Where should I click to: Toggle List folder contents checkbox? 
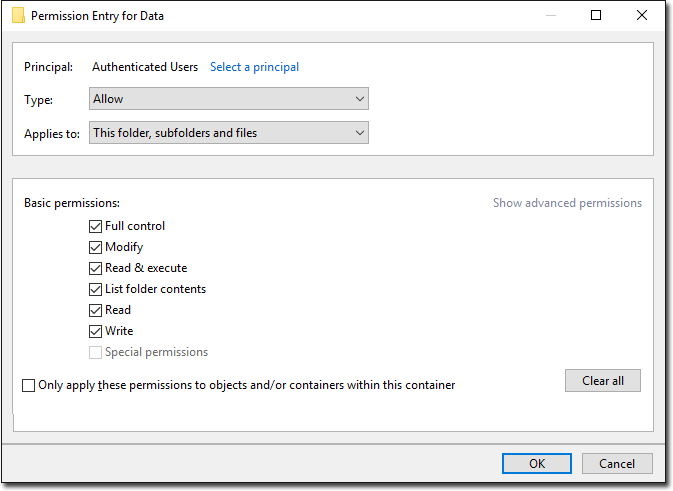(x=95, y=289)
